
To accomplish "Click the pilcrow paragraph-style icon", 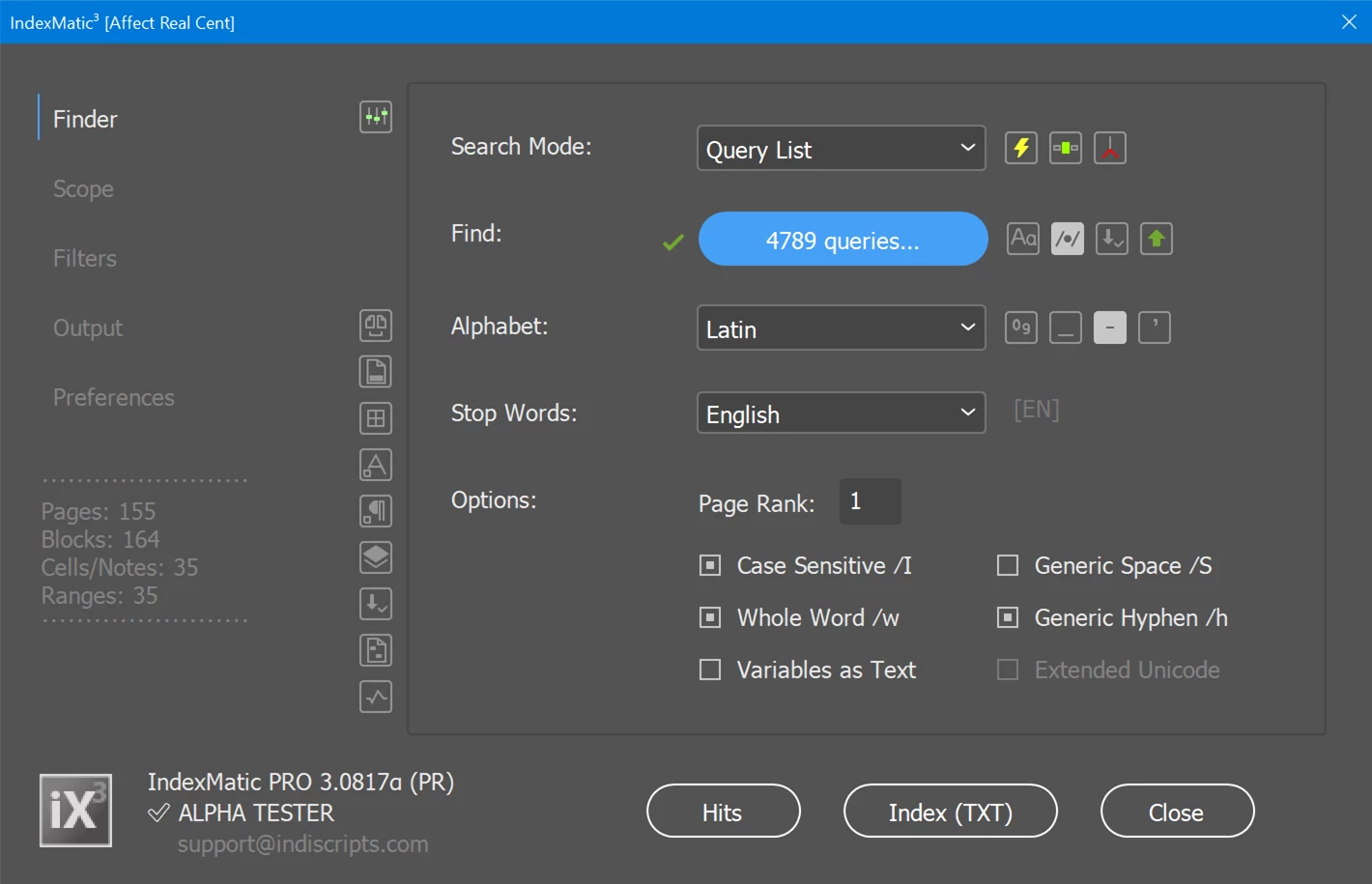I will 376,511.
